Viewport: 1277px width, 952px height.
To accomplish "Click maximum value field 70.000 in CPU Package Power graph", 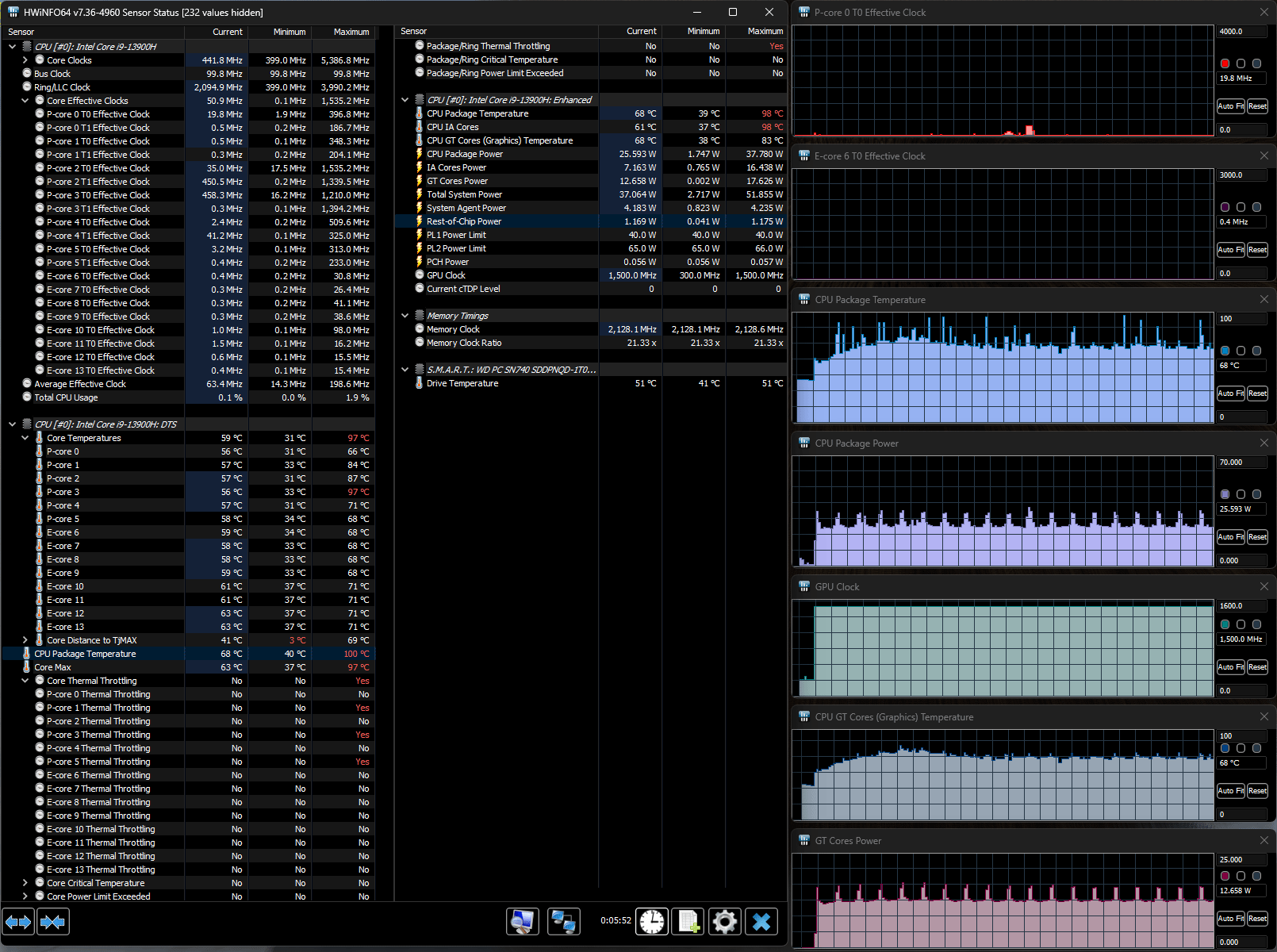I will 1242,463.
